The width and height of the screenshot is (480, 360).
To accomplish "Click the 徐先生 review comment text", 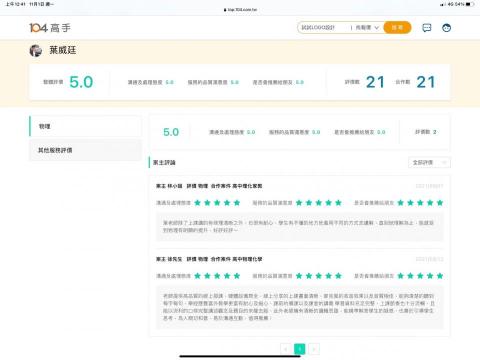I will (x=299, y=307).
